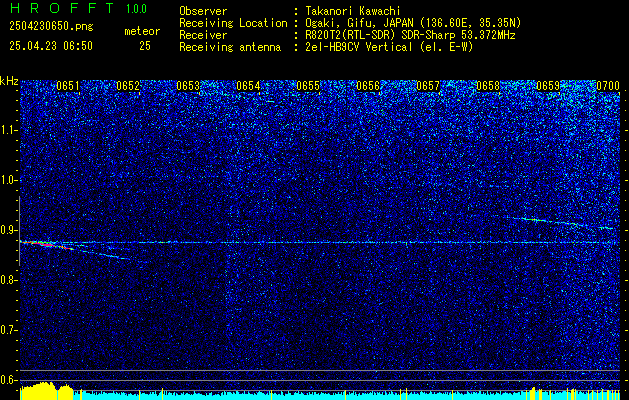Click the version number 1.0.0
The image size is (629, 400).
coord(136,9)
